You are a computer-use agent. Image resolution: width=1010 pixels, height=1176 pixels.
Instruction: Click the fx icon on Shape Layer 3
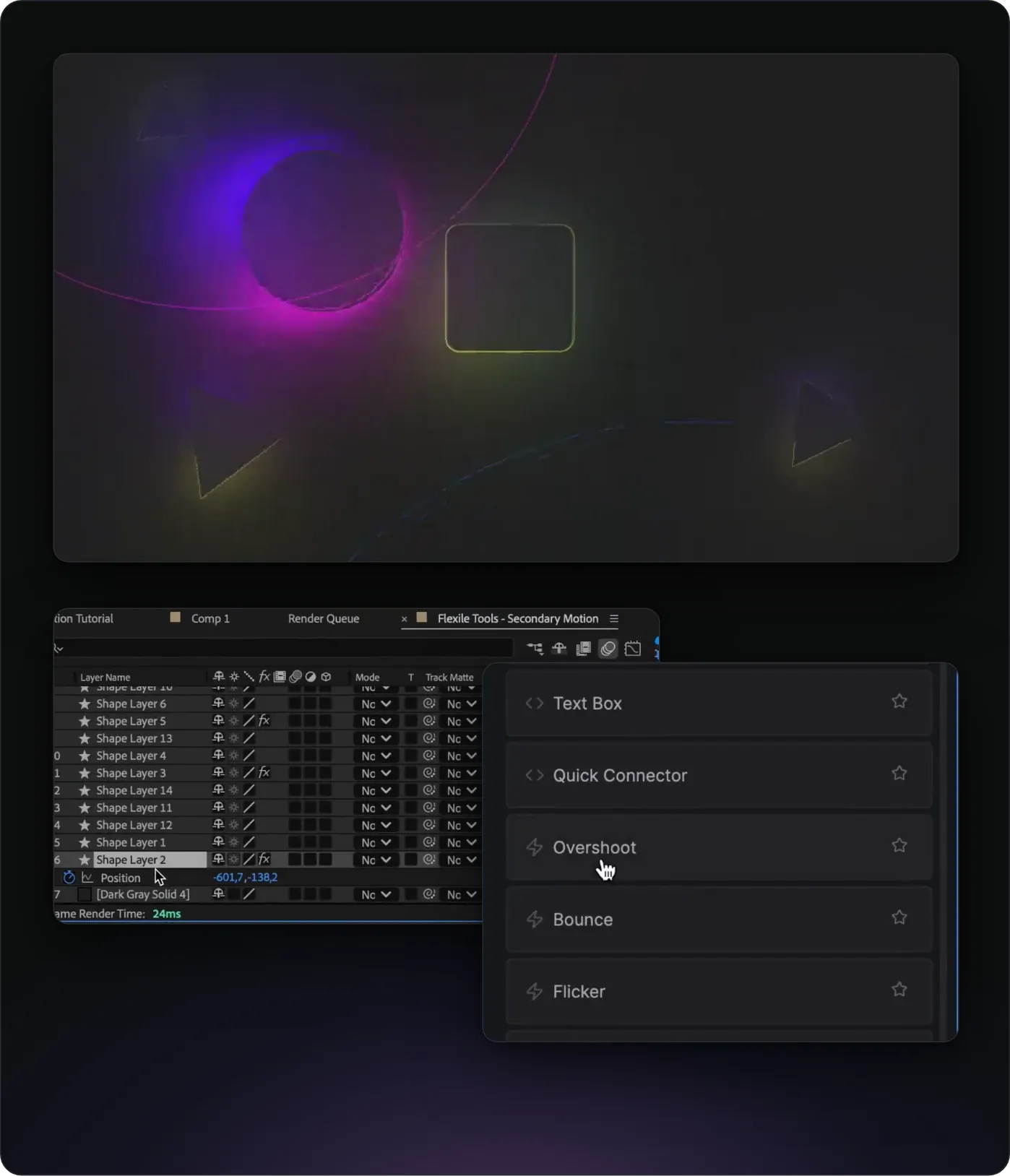264,773
